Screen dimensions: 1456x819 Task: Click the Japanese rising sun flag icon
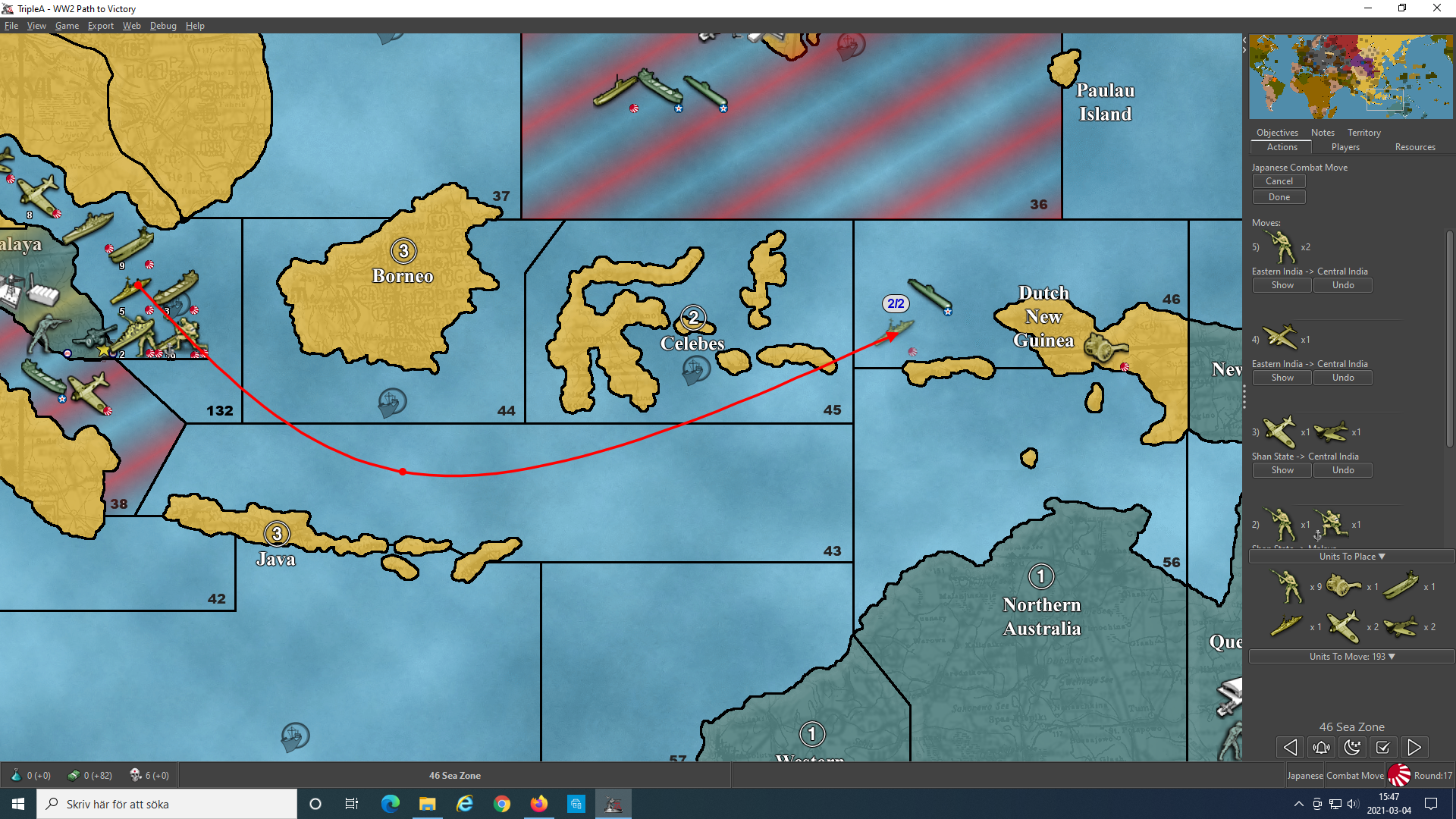pyautogui.click(x=1398, y=775)
